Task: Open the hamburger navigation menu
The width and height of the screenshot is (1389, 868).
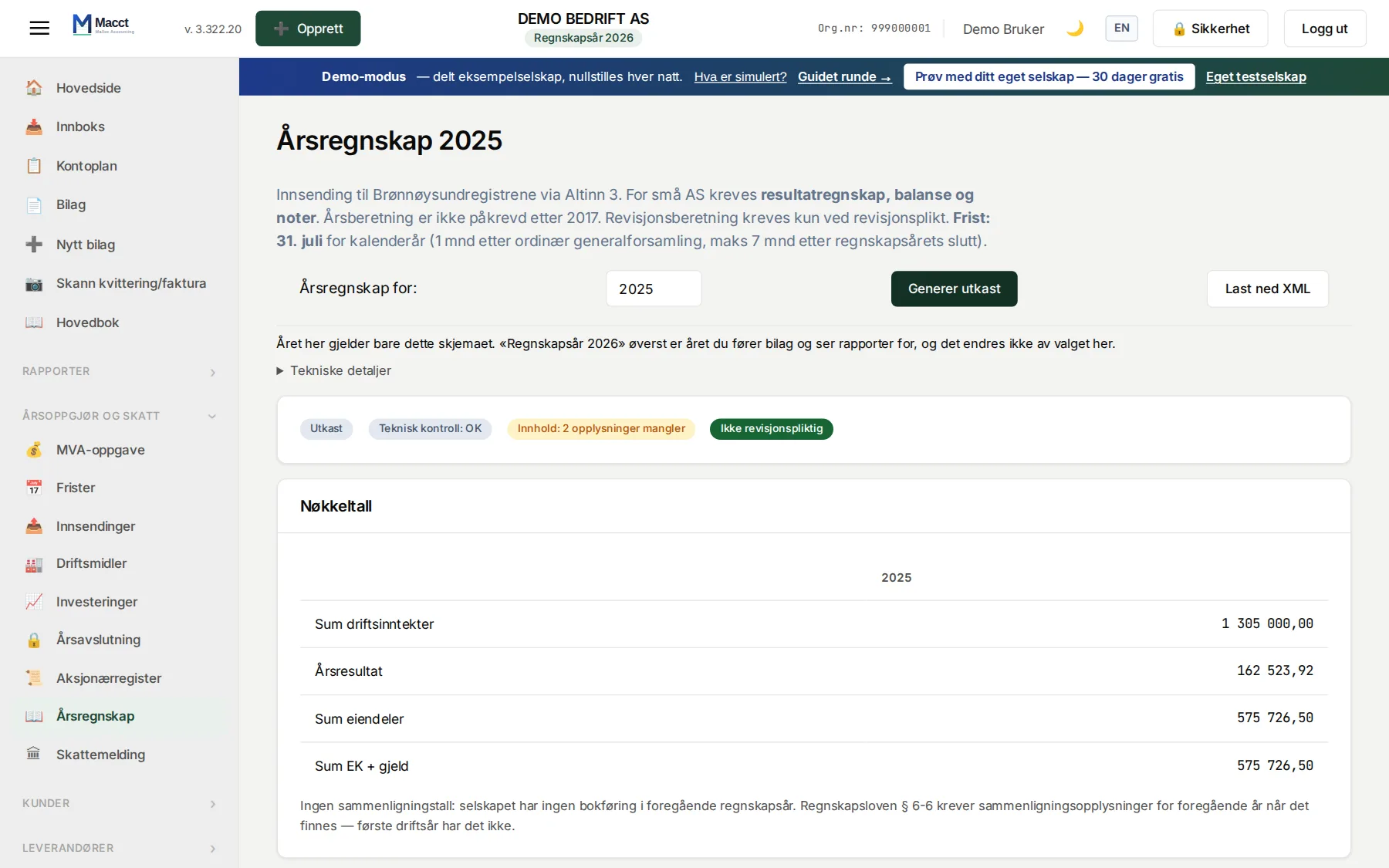Action: 39,29
